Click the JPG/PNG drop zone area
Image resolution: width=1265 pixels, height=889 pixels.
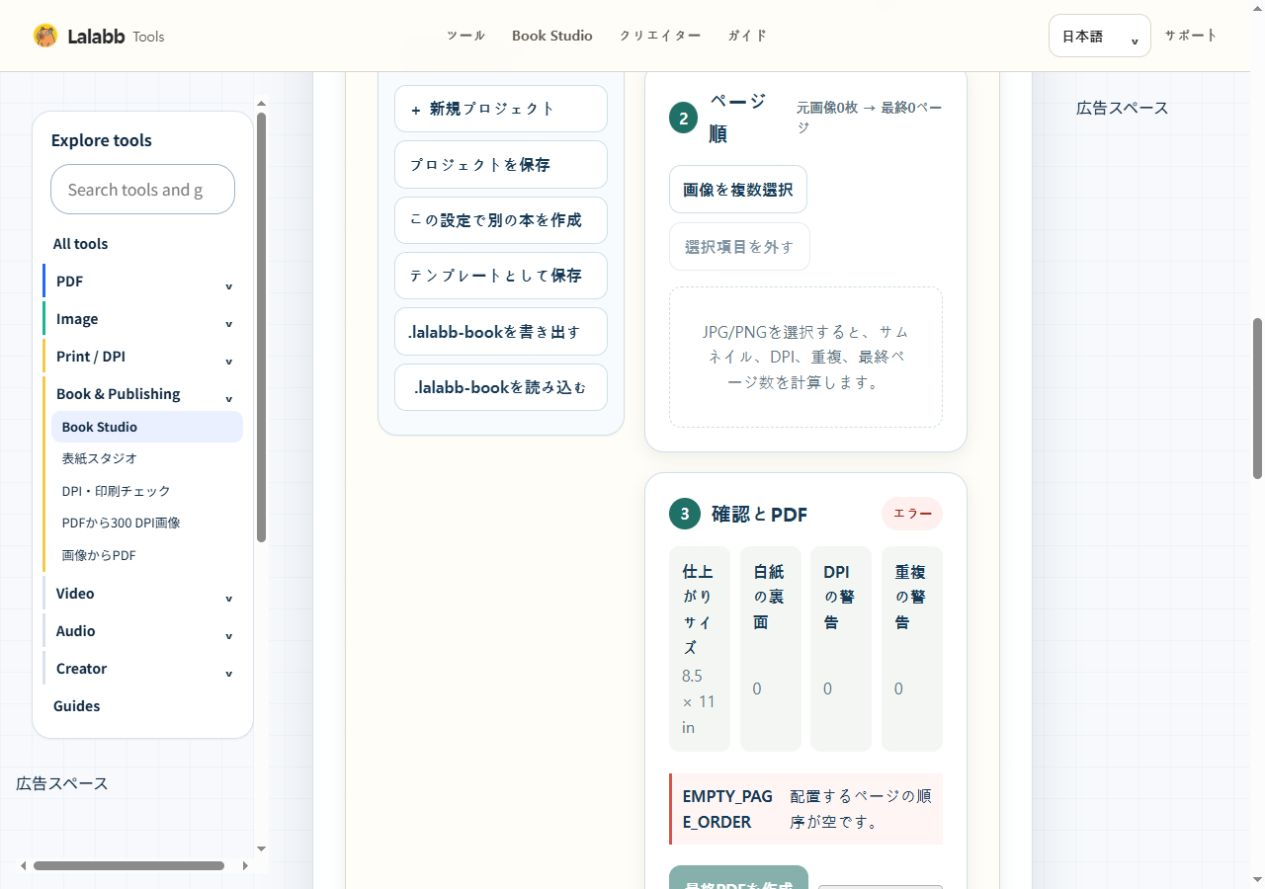806,357
